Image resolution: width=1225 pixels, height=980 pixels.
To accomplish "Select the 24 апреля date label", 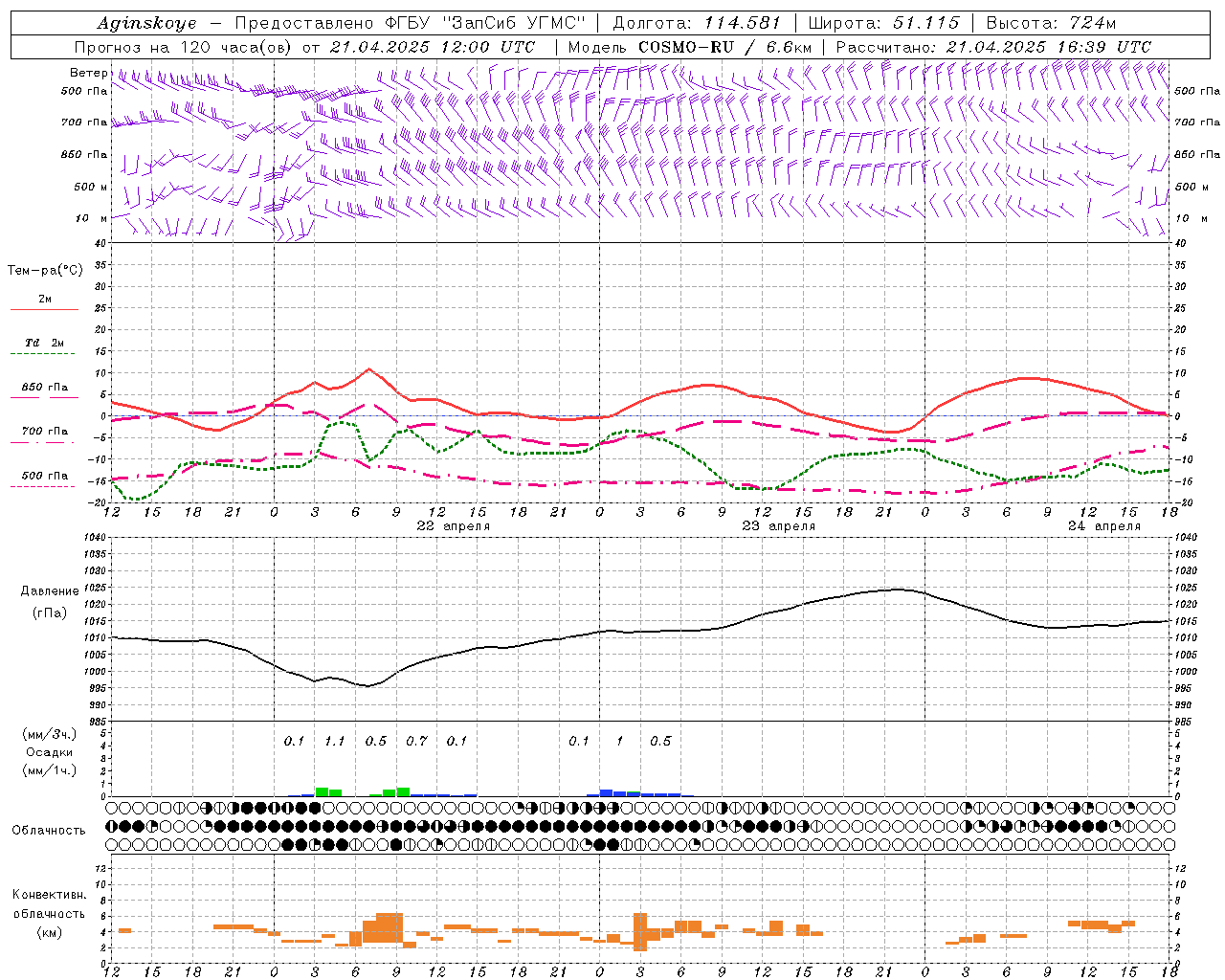I will point(1104,526).
